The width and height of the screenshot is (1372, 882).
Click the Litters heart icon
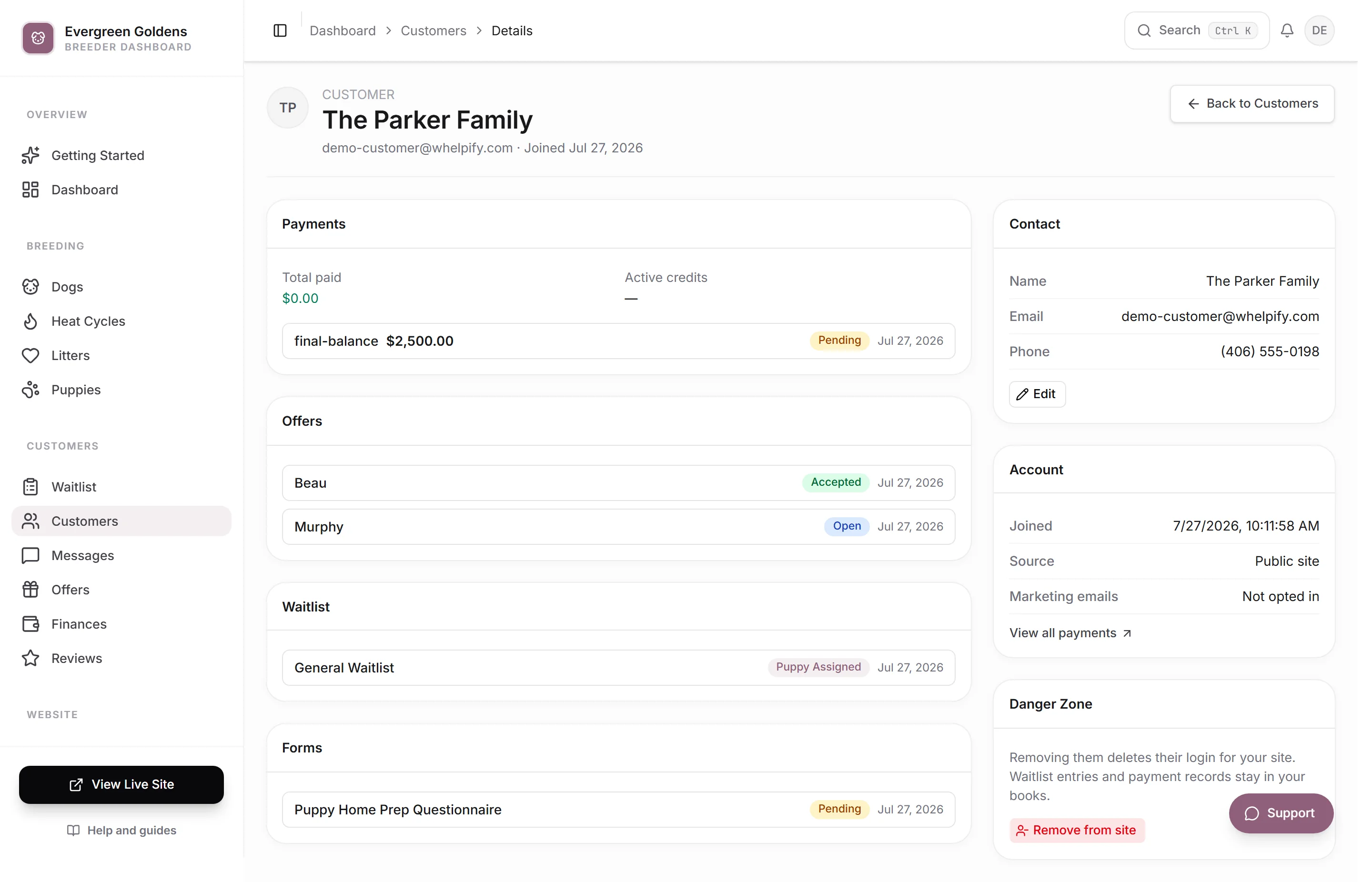click(30, 356)
